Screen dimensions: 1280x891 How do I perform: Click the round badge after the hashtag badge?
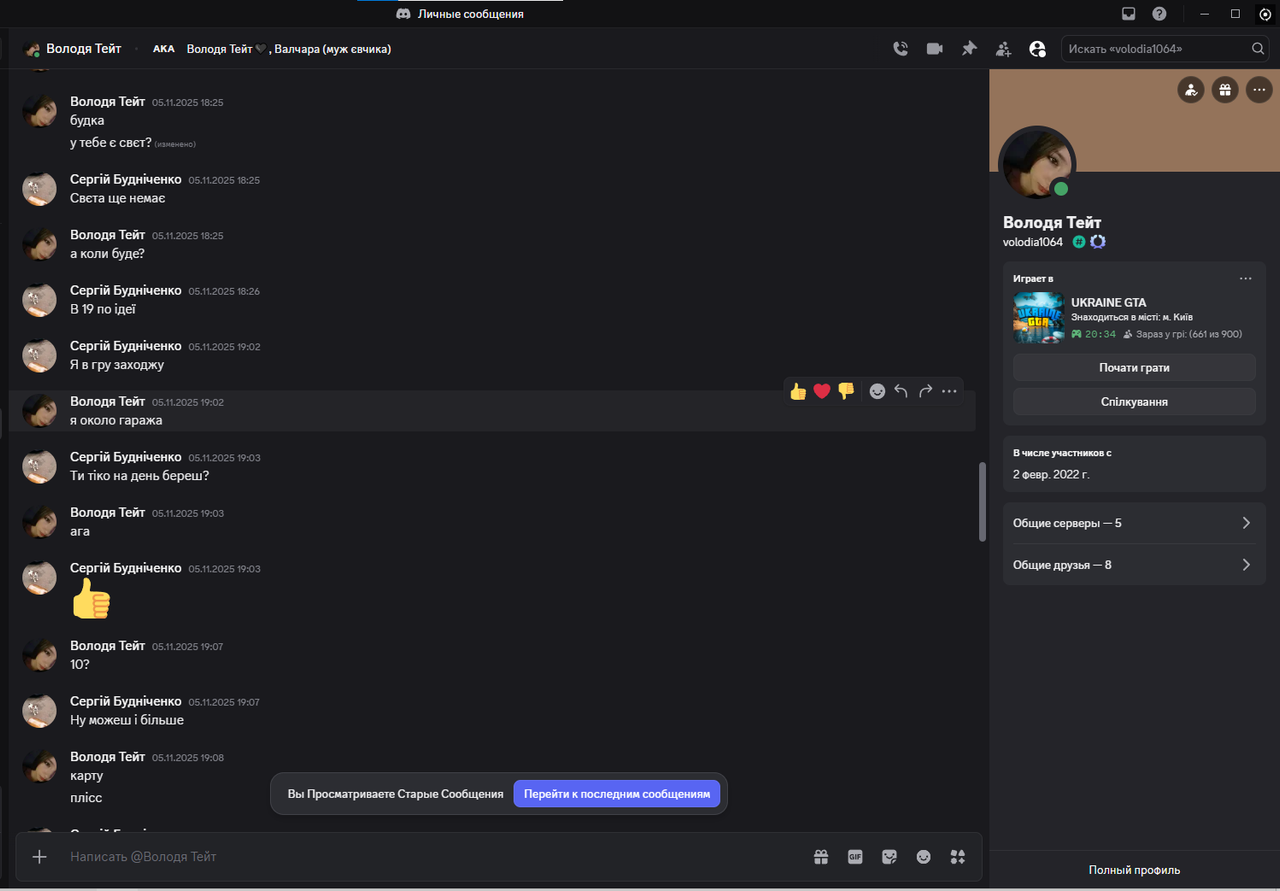[1097, 242]
